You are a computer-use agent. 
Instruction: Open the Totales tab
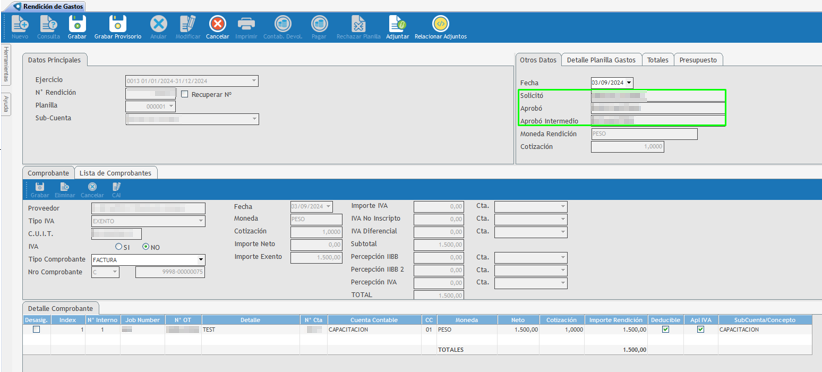(657, 60)
